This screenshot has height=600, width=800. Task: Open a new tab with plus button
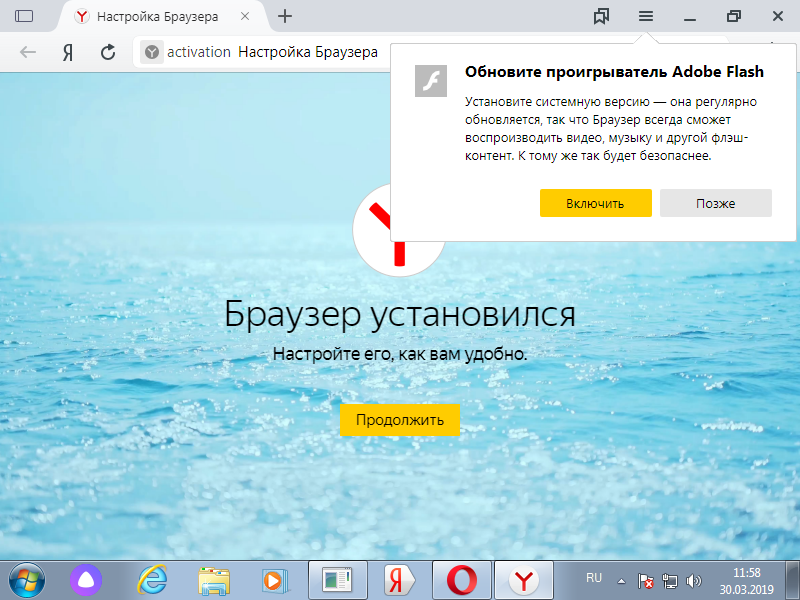(x=285, y=16)
